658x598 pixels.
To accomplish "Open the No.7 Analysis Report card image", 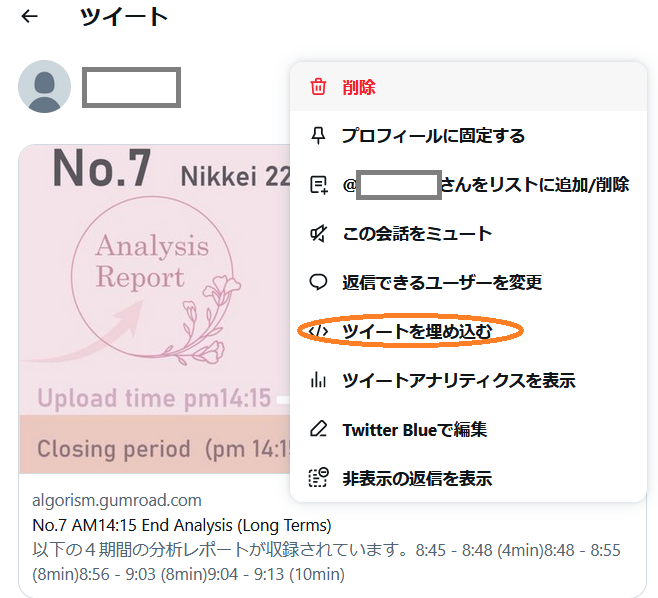I will pos(154,309).
